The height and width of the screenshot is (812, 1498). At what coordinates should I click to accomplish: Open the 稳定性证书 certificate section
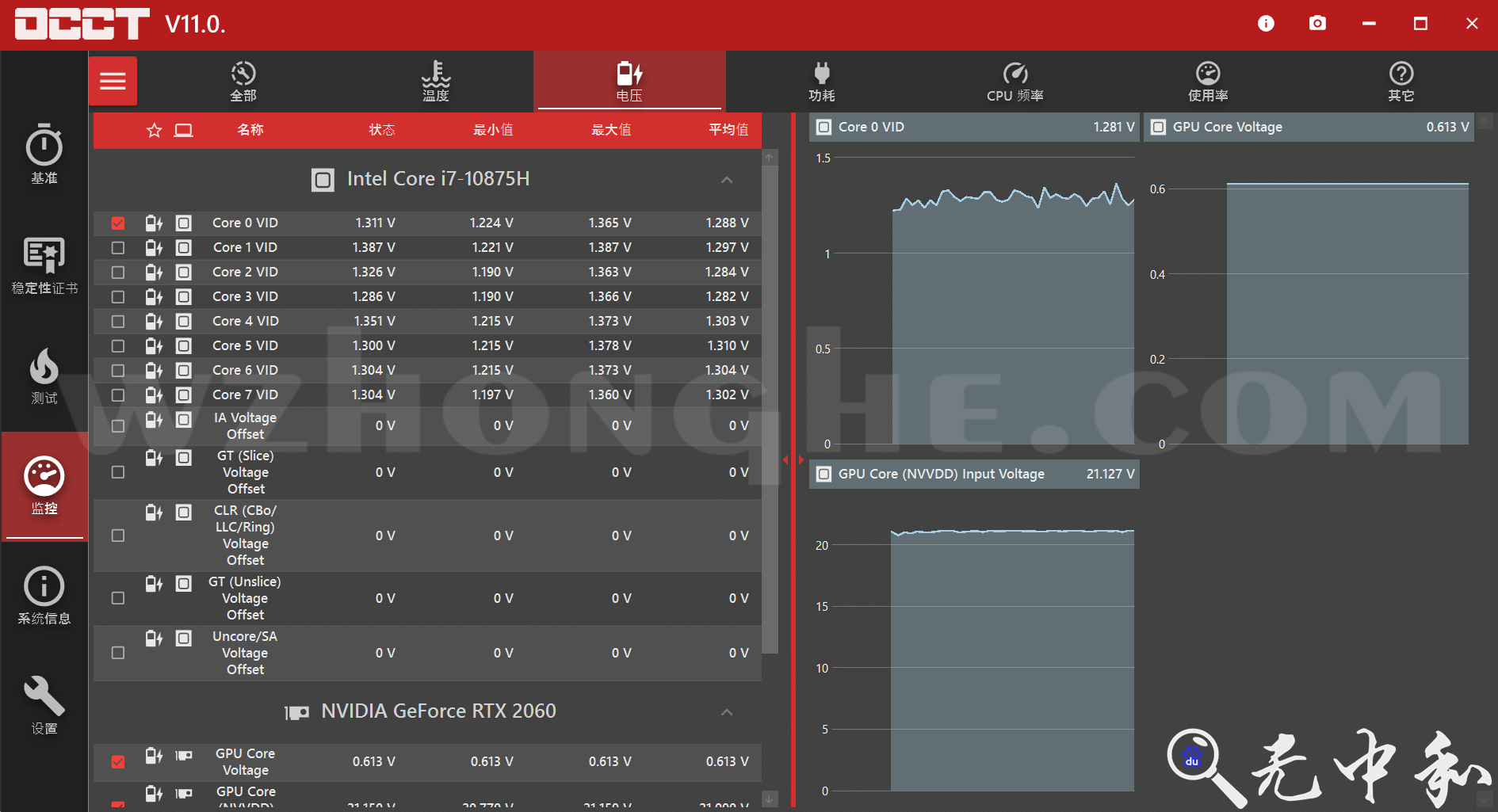click(44, 265)
